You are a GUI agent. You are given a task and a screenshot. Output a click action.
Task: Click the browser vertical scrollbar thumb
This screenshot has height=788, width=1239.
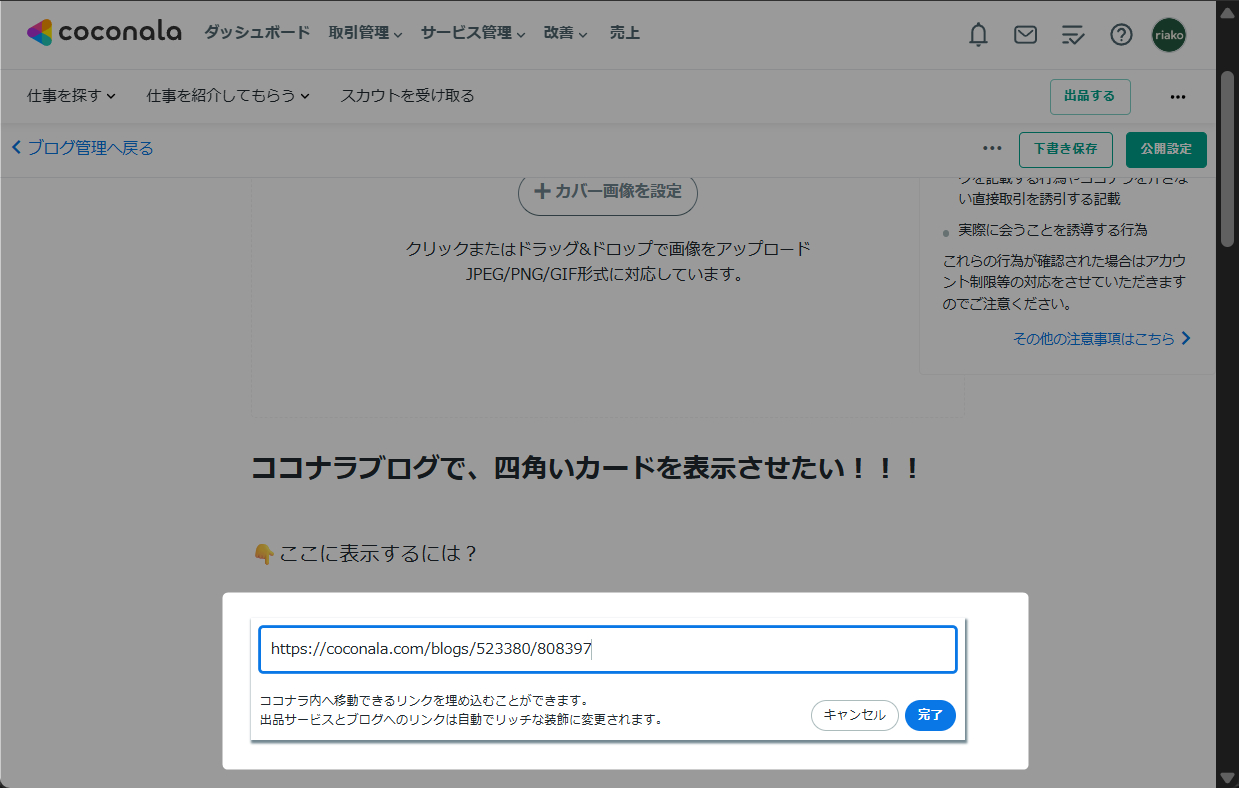tap(1228, 160)
